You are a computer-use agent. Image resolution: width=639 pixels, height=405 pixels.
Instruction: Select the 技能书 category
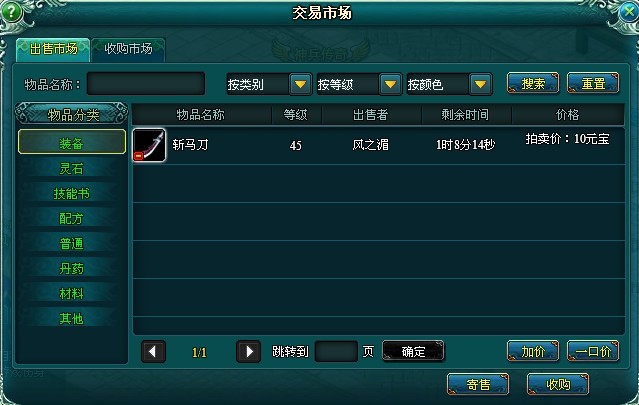(72, 193)
